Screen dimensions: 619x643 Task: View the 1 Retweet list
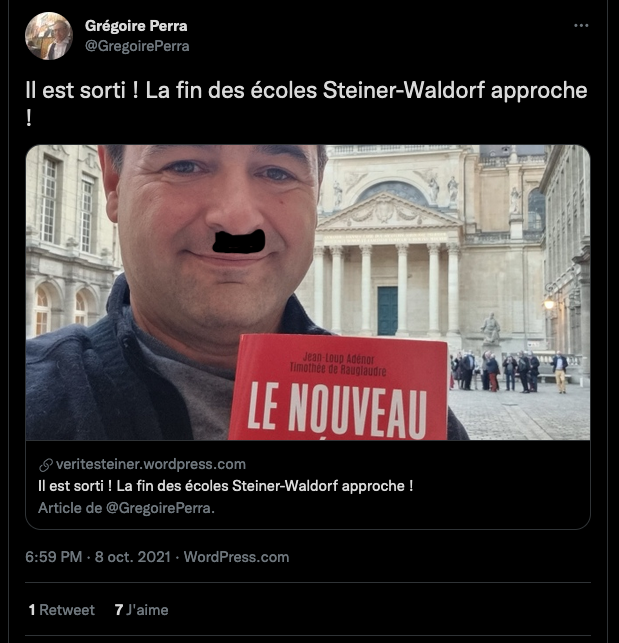(62, 610)
